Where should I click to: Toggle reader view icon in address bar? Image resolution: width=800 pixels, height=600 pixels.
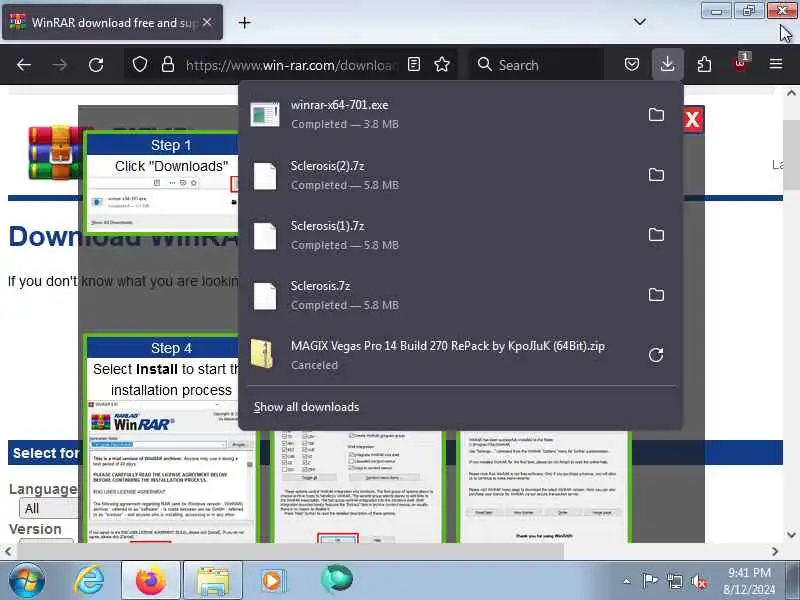414,65
